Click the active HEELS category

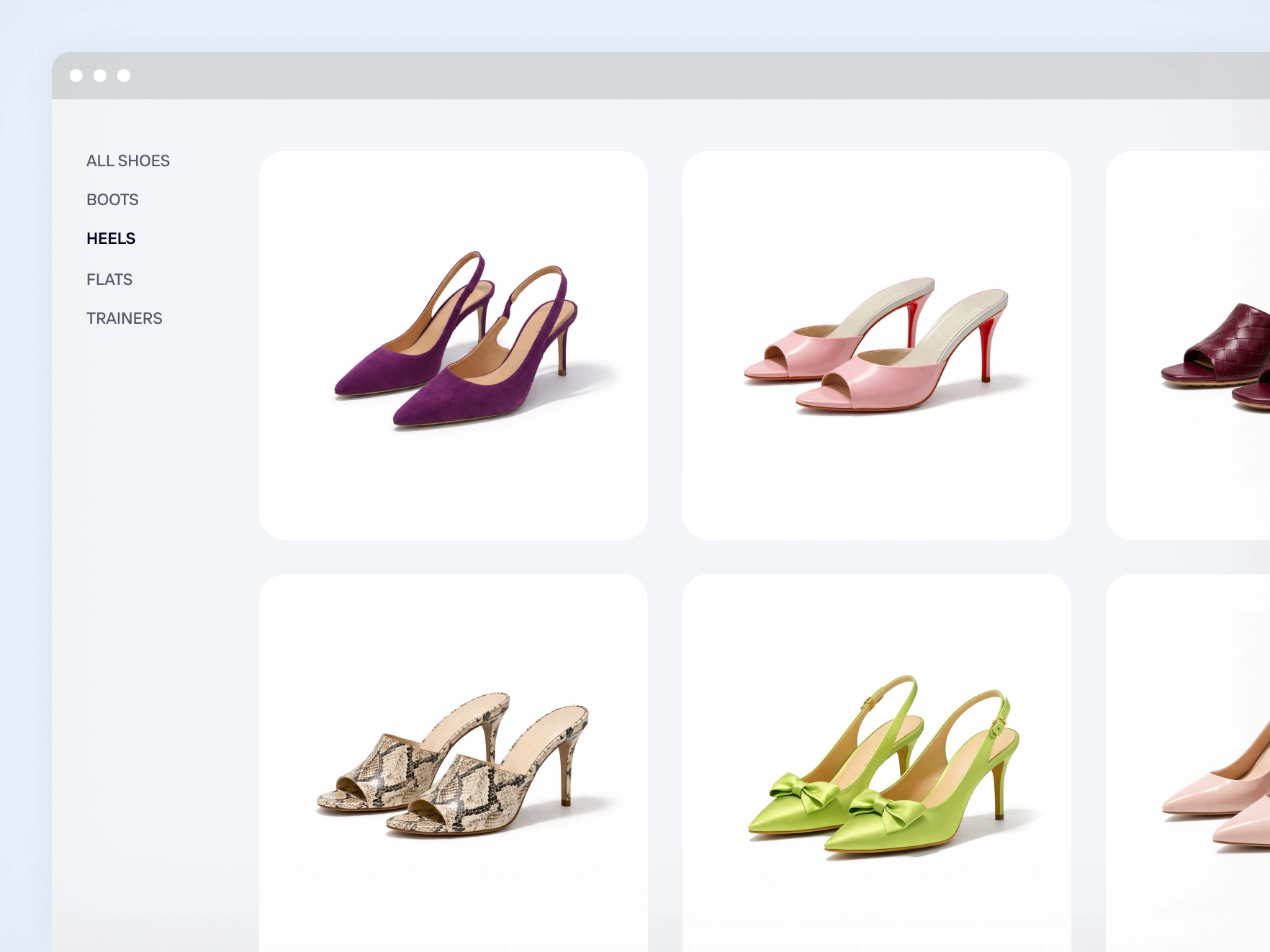pyautogui.click(x=111, y=238)
